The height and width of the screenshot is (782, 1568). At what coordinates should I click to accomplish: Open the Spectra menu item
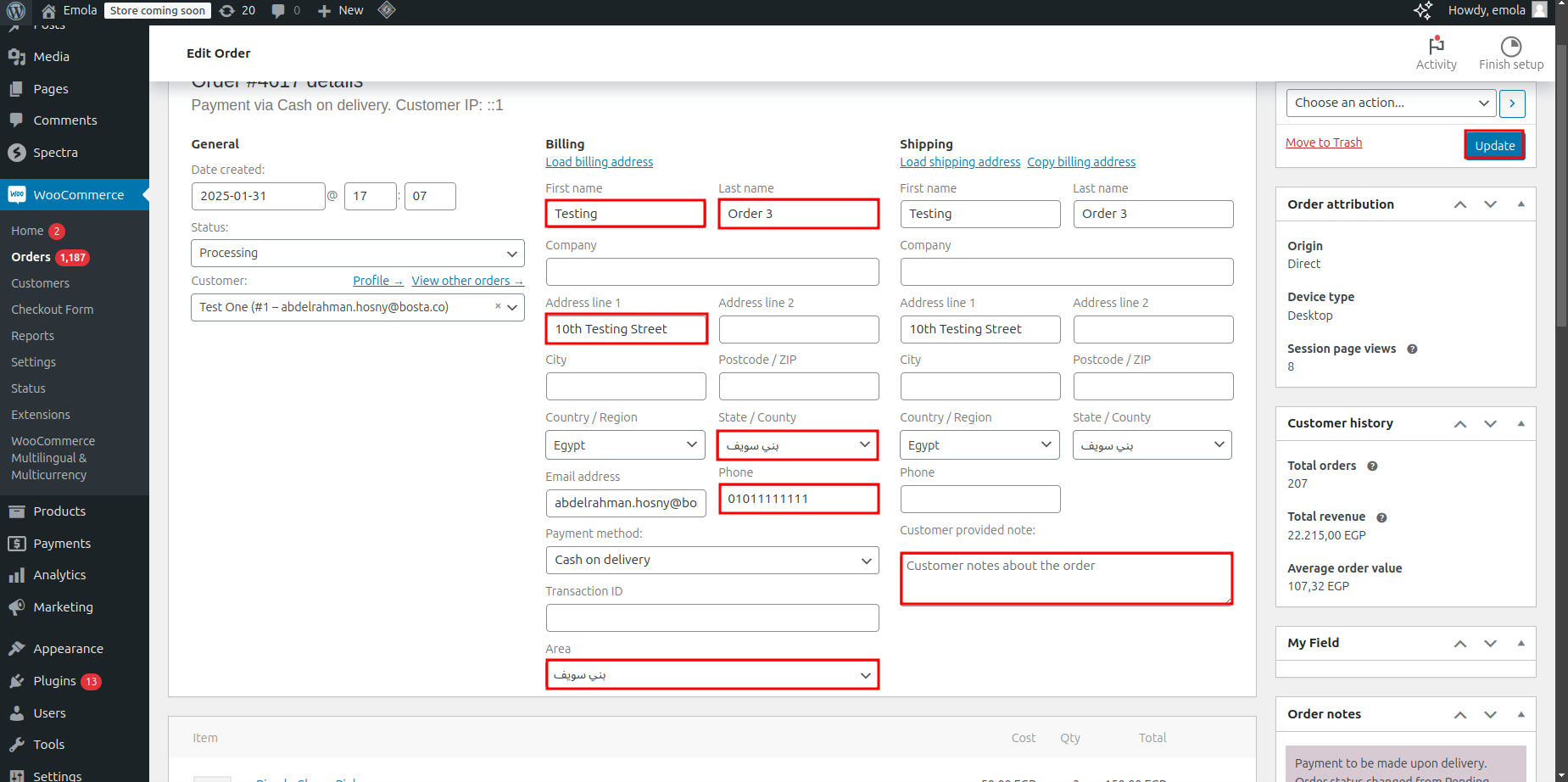click(55, 153)
